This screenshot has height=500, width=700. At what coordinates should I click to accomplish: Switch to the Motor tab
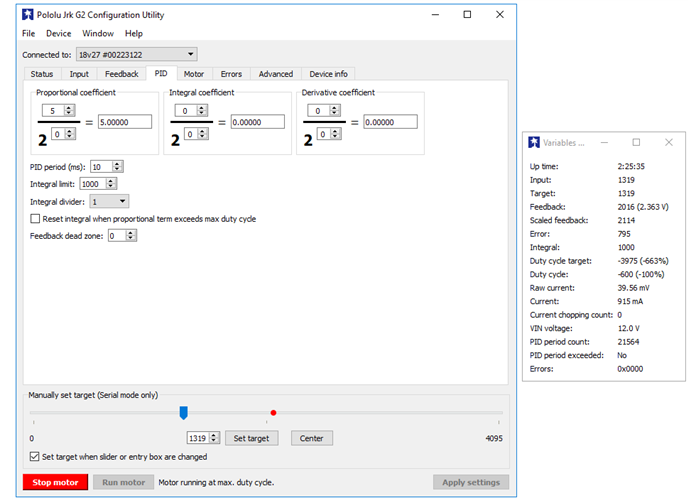click(x=194, y=74)
